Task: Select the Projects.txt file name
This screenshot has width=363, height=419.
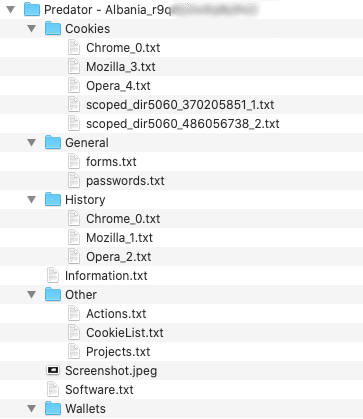Action: pos(118,352)
